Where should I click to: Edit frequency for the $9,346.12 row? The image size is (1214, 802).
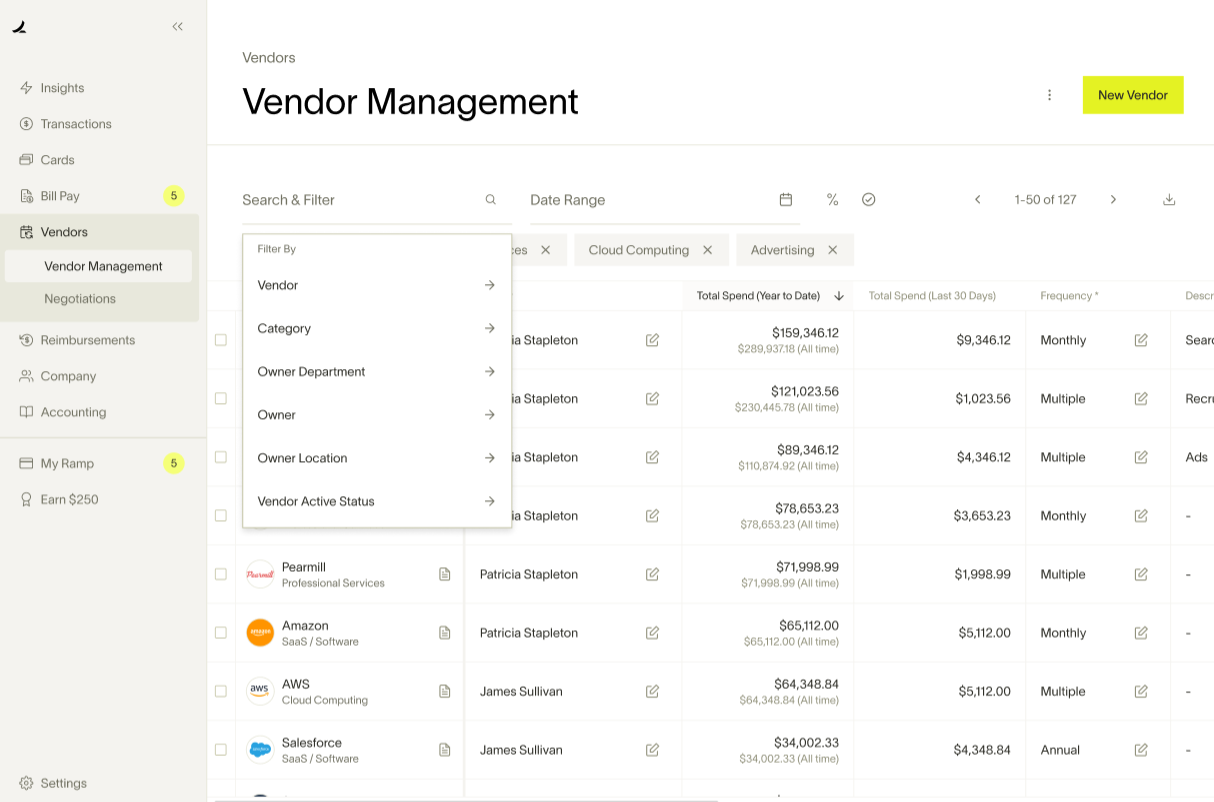[1141, 340]
